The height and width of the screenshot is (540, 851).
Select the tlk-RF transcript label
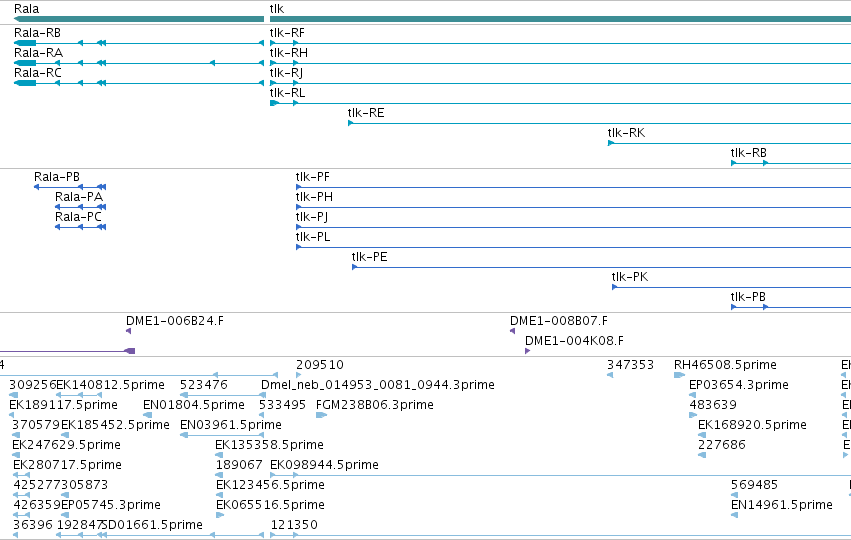point(287,33)
